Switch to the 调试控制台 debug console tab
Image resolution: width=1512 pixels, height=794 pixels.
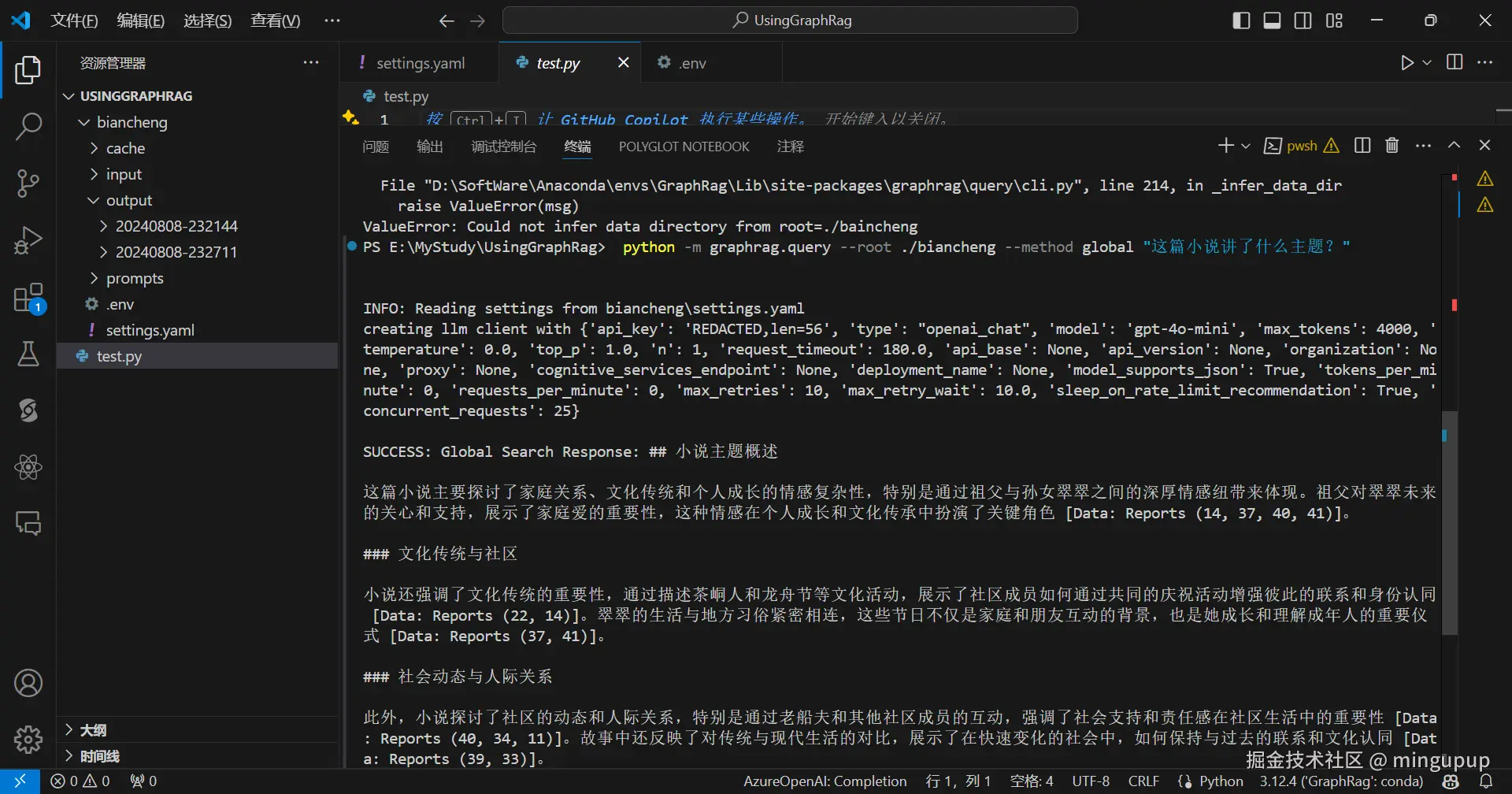click(504, 147)
